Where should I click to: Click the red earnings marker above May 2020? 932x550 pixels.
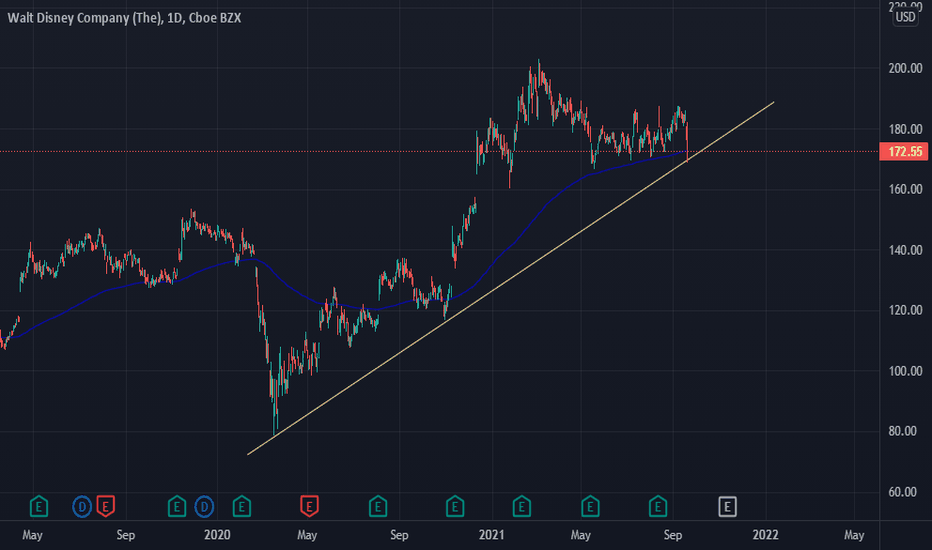pyautogui.click(x=309, y=507)
